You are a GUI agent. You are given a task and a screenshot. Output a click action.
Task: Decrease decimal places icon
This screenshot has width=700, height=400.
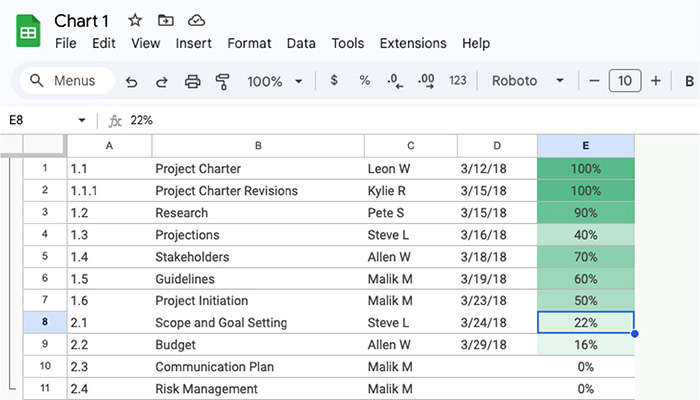pyautogui.click(x=395, y=81)
